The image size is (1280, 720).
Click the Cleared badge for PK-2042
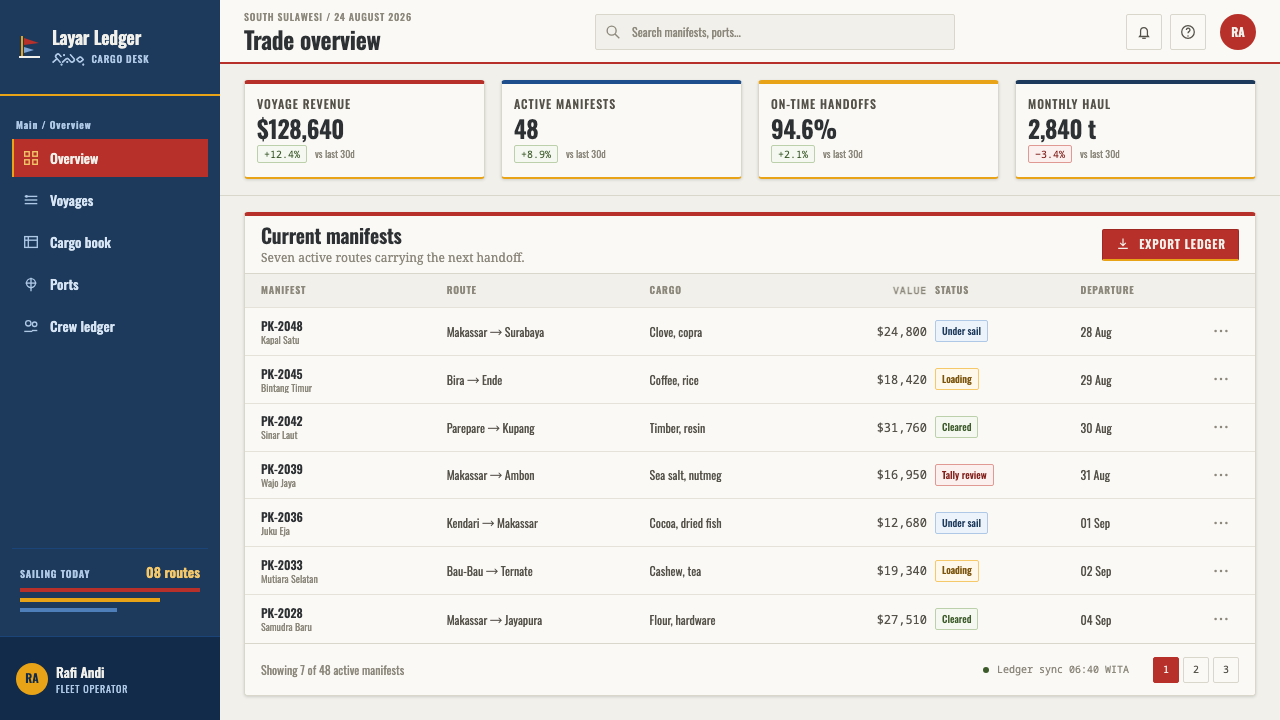point(956,427)
